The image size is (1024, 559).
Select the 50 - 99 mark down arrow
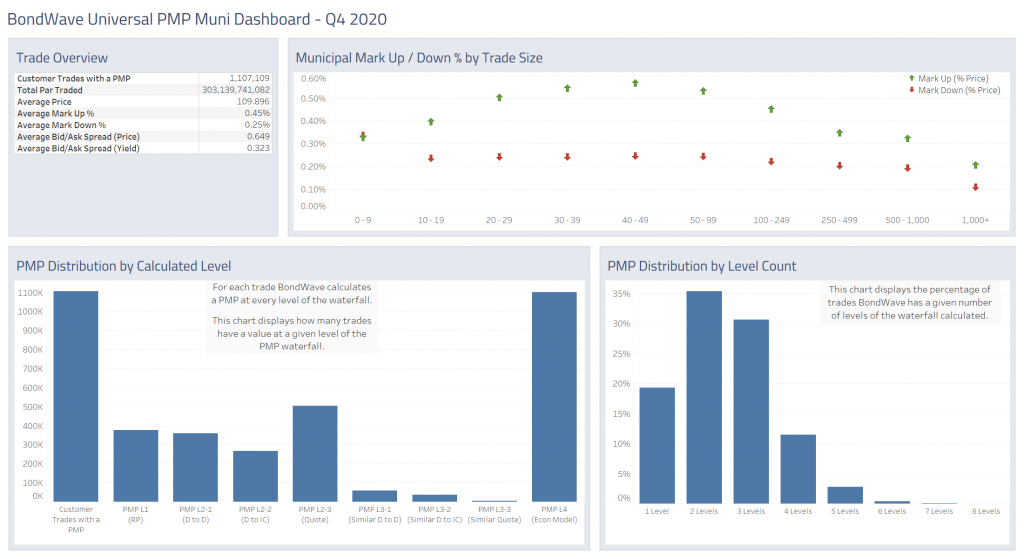pyautogui.click(x=703, y=157)
